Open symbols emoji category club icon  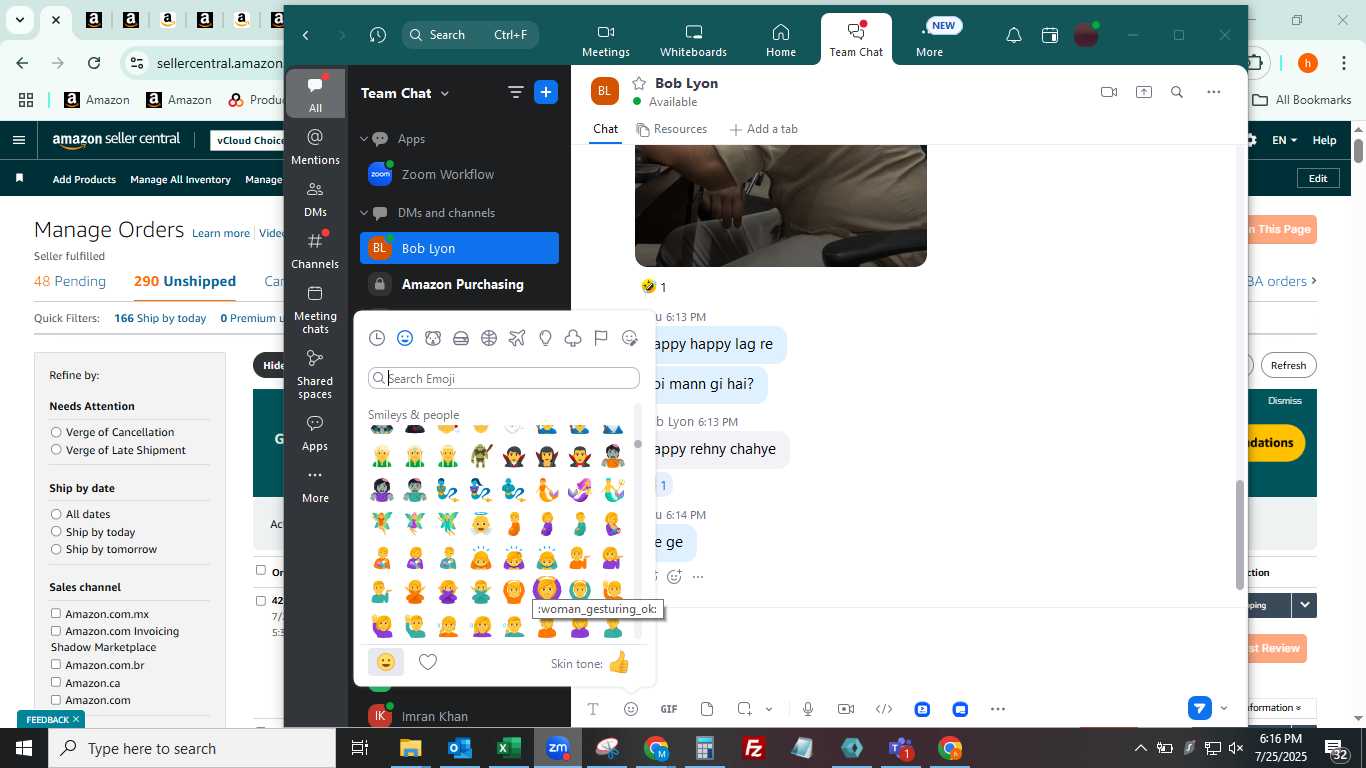(573, 338)
